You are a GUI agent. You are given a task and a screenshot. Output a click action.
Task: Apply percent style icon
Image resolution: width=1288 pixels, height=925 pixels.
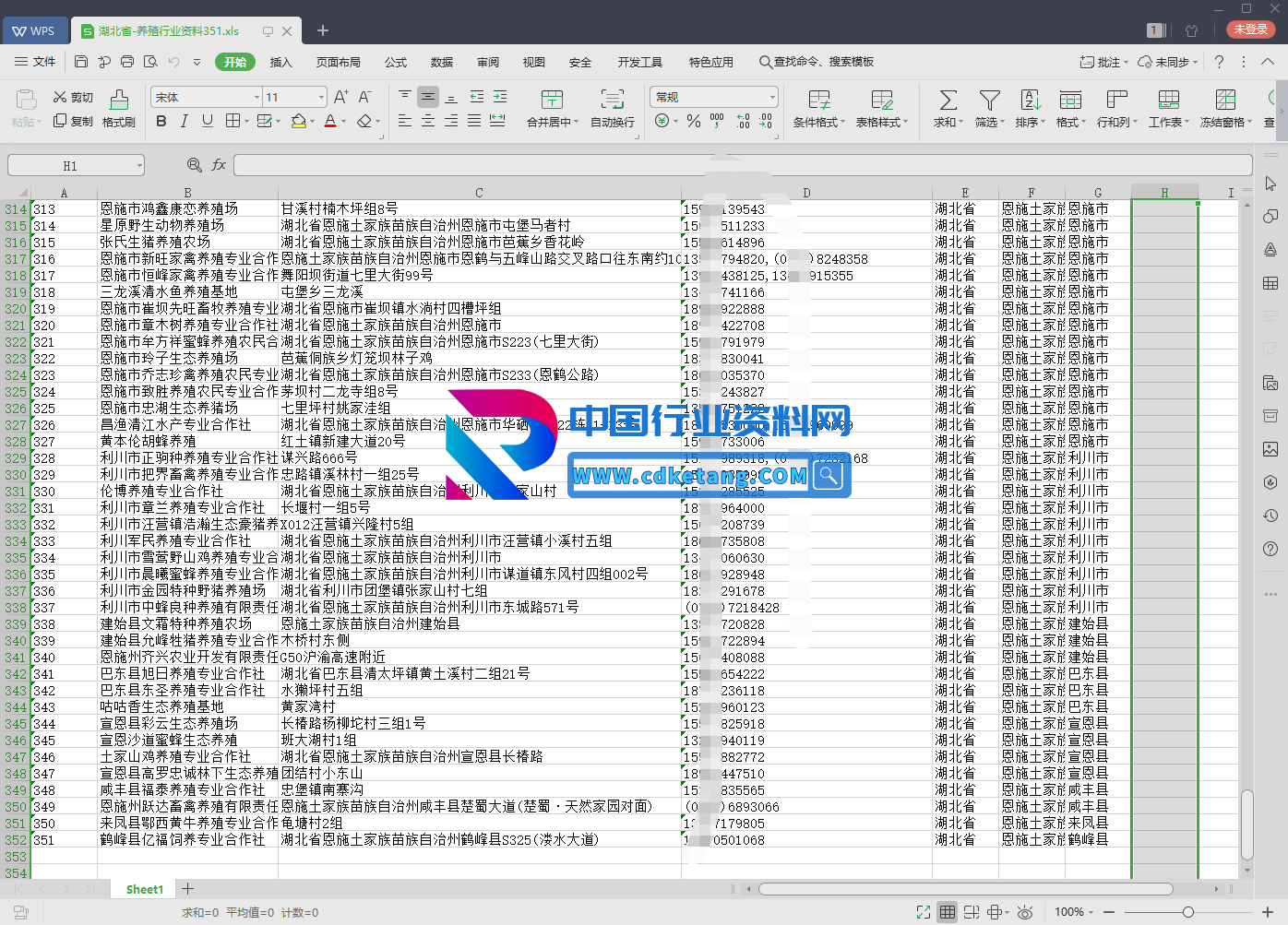tap(694, 121)
